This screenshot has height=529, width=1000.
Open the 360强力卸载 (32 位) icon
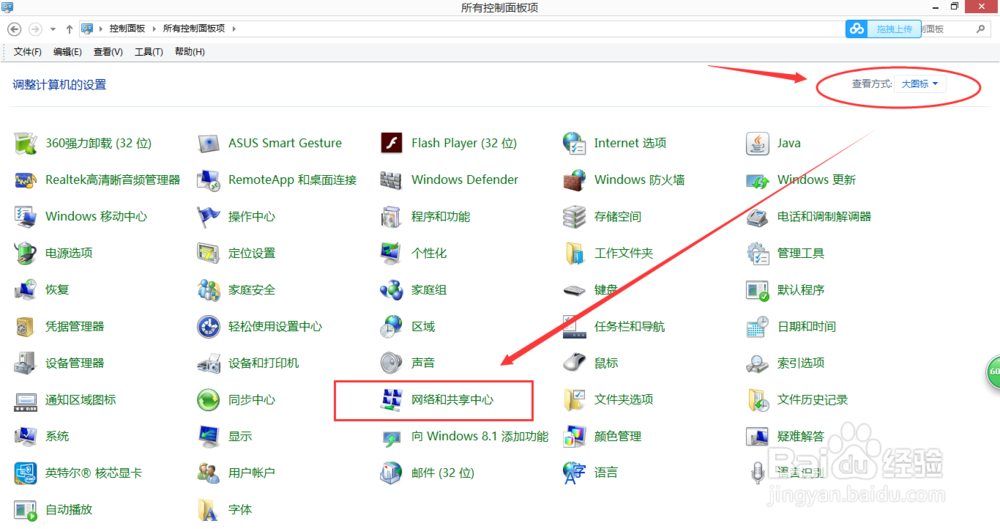[x=26, y=144]
